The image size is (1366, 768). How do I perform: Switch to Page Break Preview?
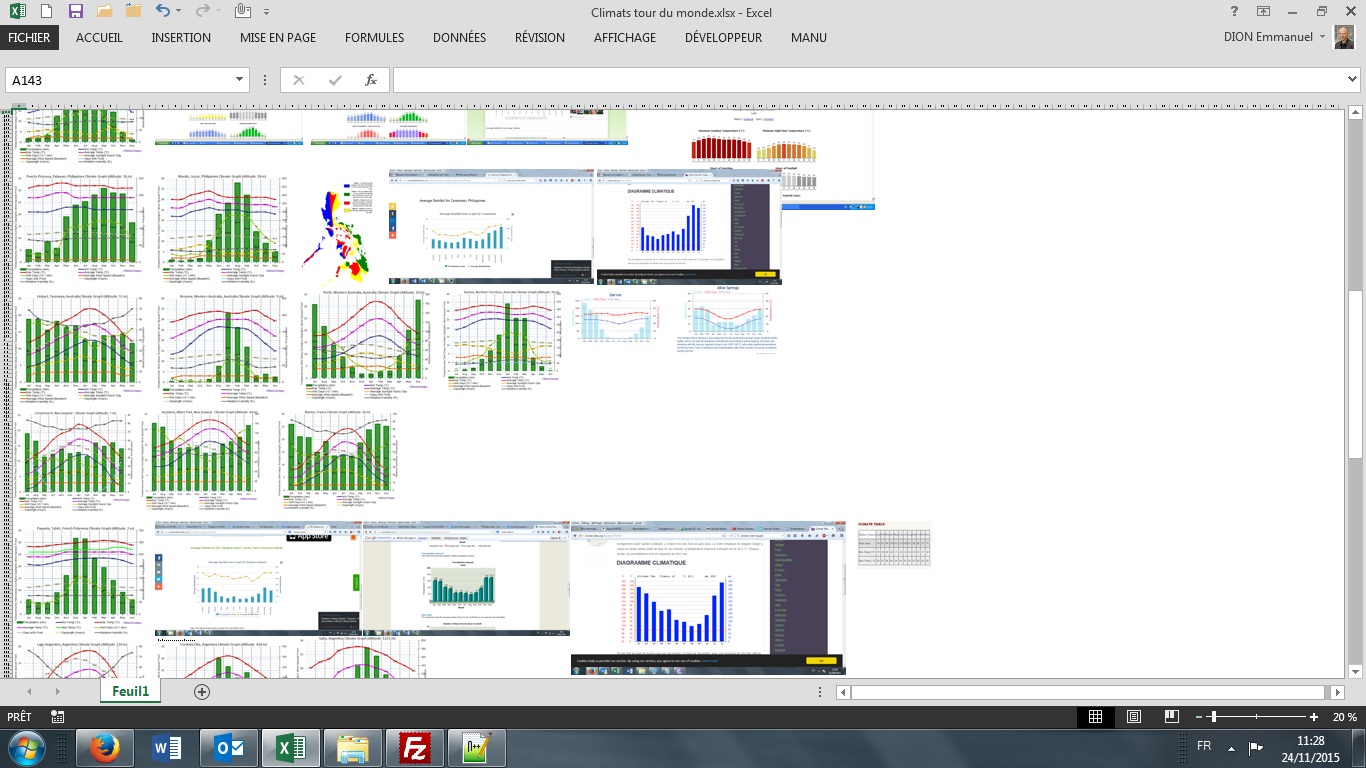coord(1171,717)
